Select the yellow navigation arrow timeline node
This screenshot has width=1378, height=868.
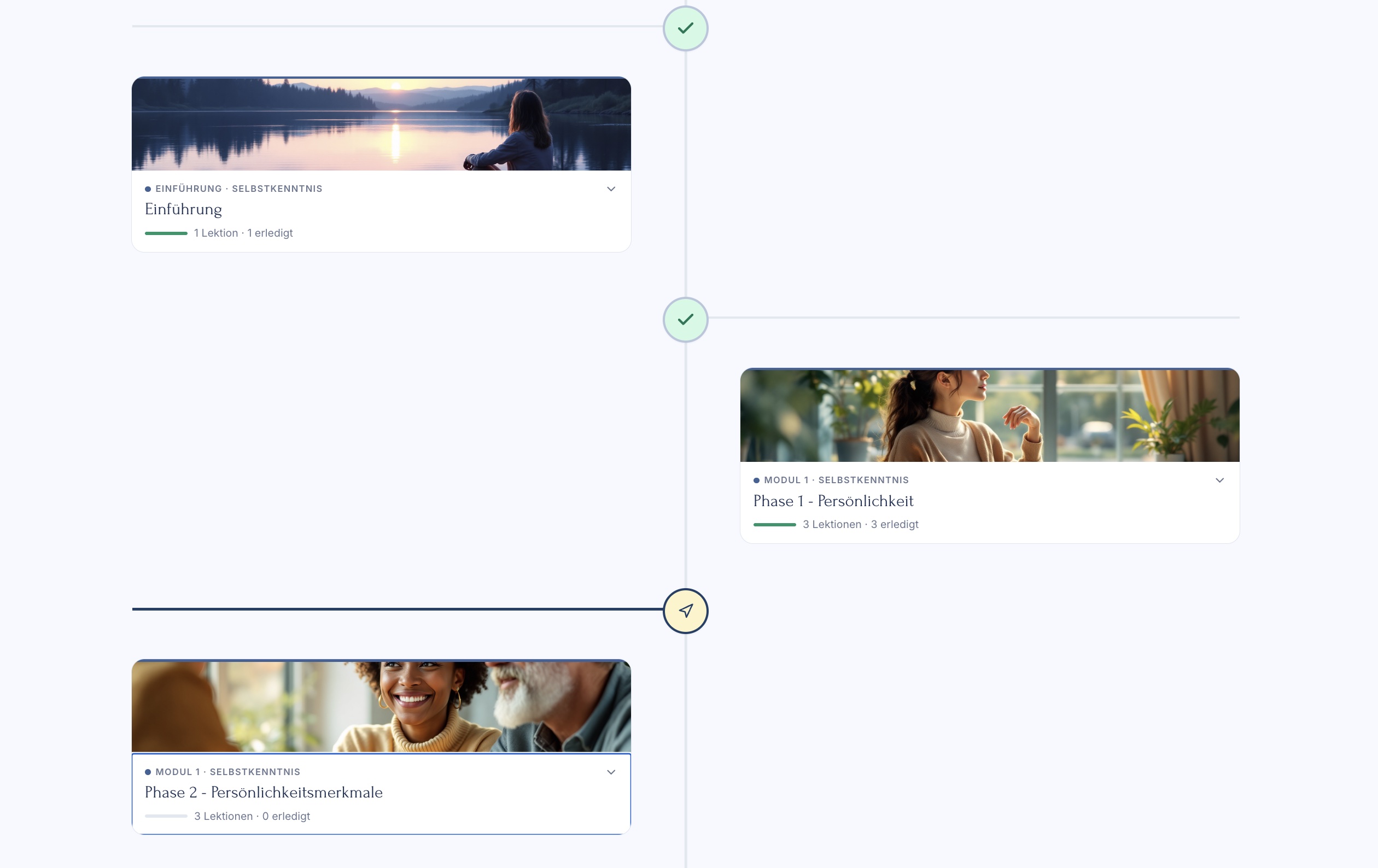[x=685, y=611]
